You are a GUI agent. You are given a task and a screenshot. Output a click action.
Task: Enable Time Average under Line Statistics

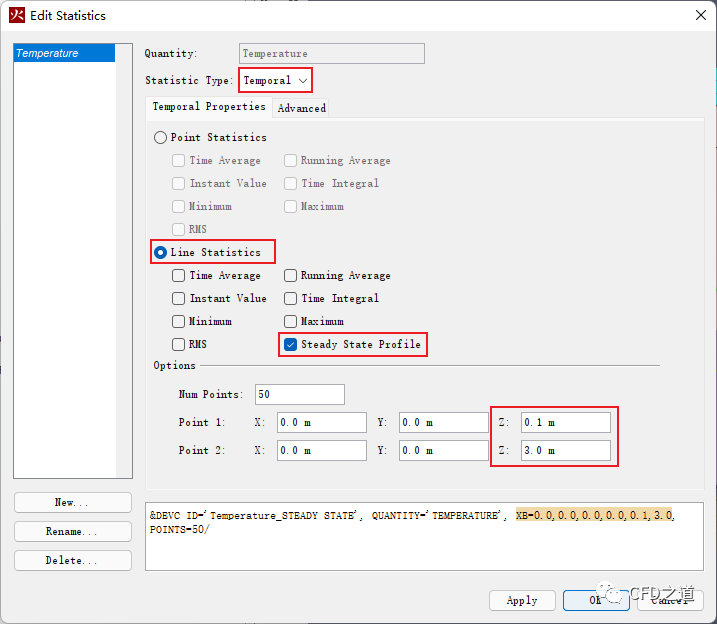(178, 275)
